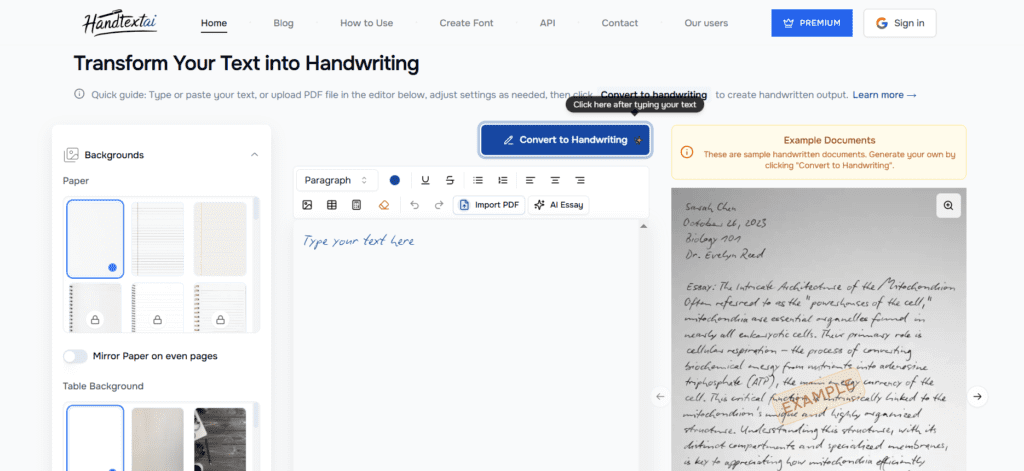
Task: Click the PREMIUM button
Action: pos(812,23)
